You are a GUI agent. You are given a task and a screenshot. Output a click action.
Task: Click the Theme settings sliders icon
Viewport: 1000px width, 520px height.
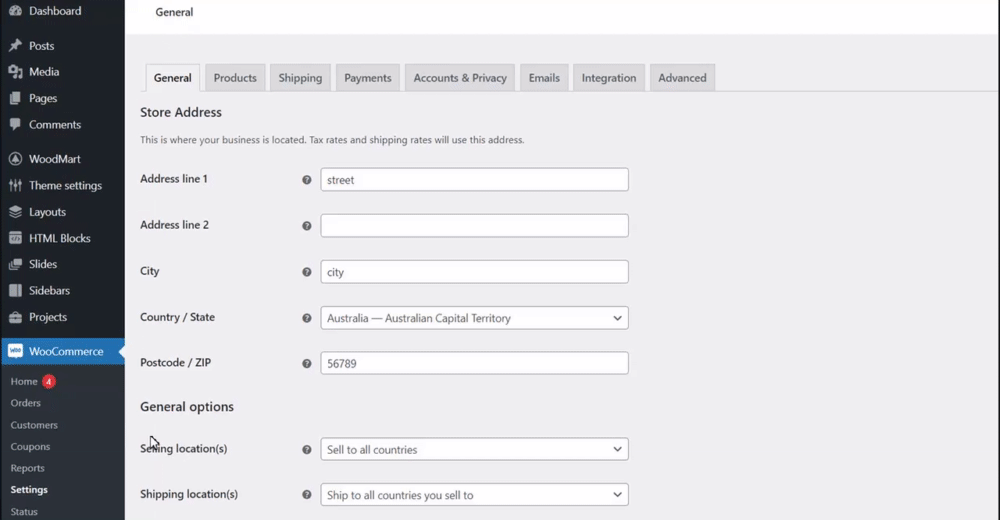coord(15,186)
